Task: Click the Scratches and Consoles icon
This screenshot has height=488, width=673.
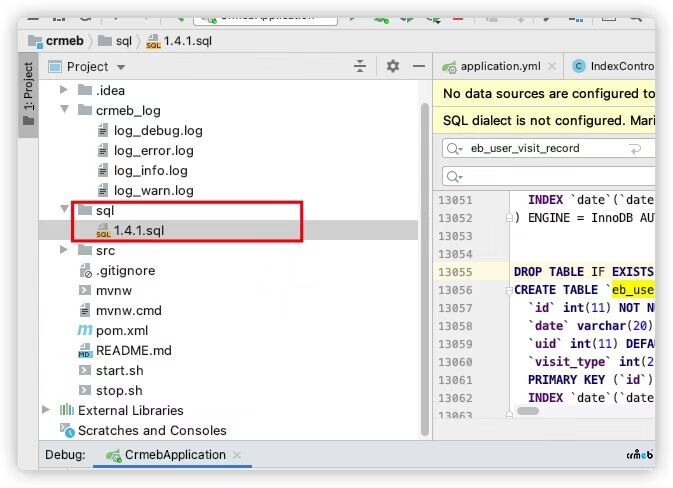Action: pos(67,430)
